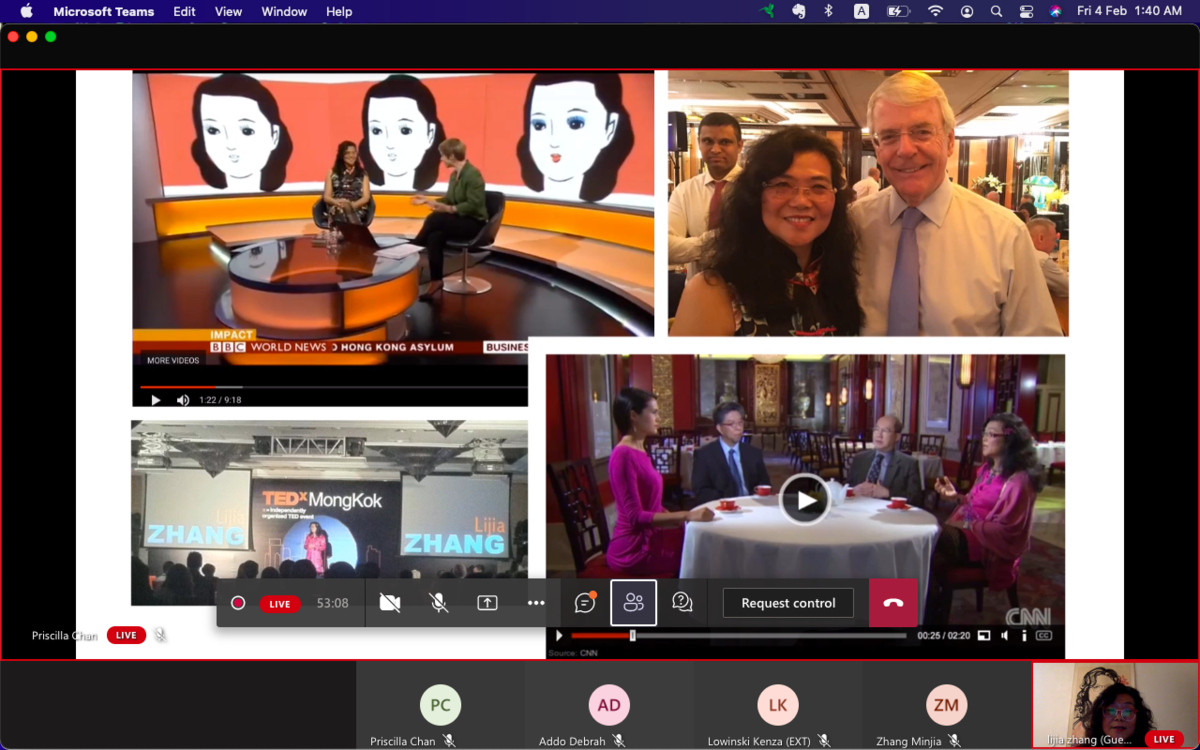Click muted mic icon beside presenter LIVE badge

click(160, 635)
